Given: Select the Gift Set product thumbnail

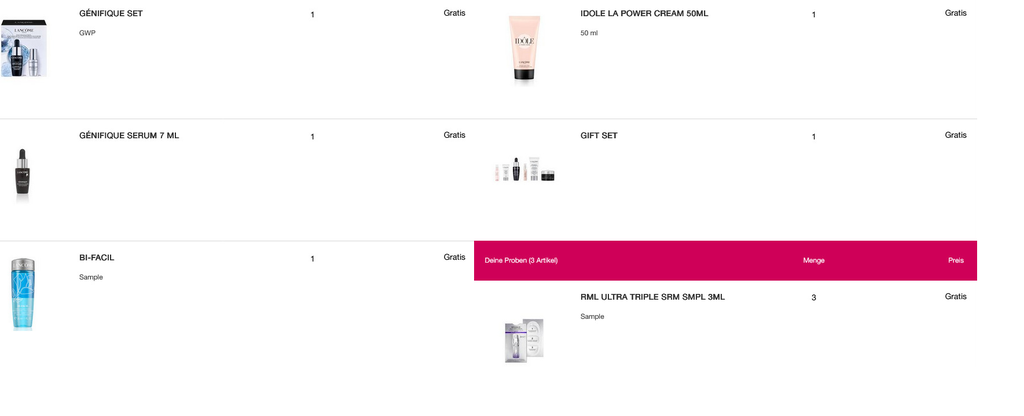Looking at the screenshot, I should point(524,169).
